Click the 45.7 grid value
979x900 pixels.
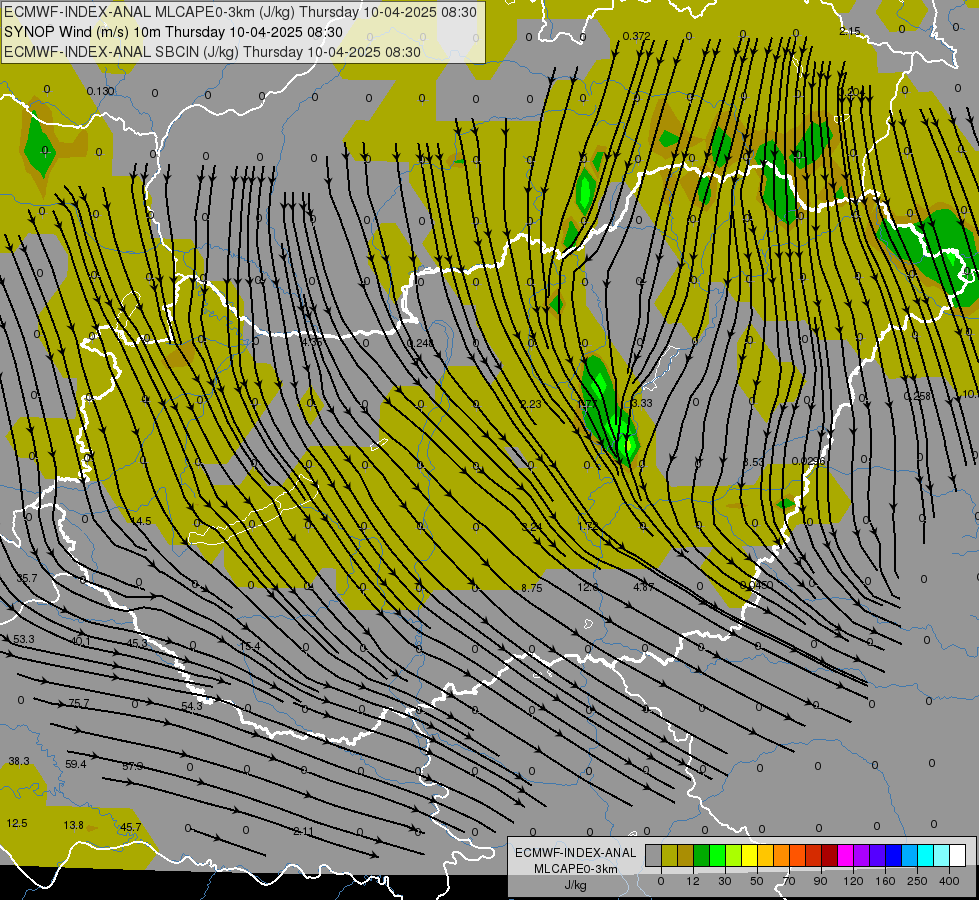click(130, 827)
